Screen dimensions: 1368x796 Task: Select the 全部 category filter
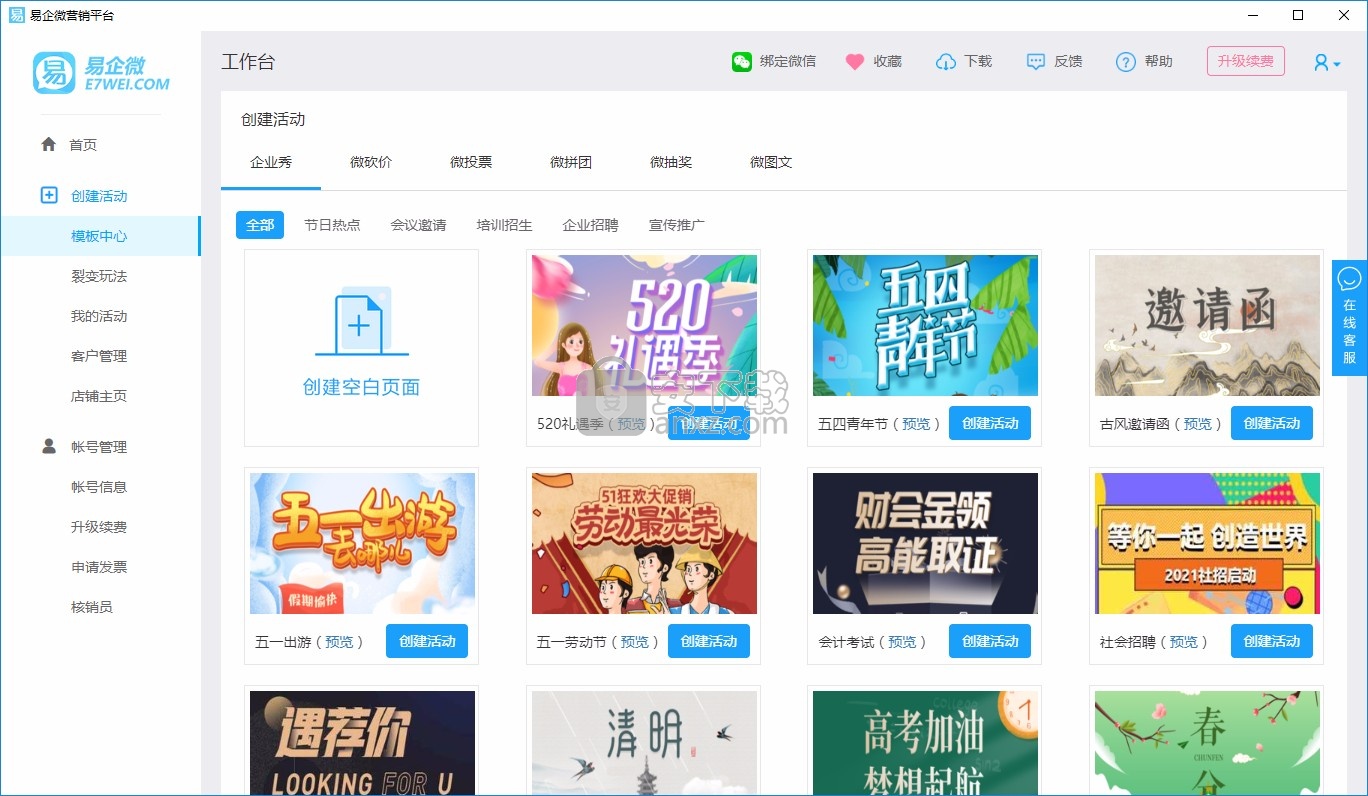(260, 225)
